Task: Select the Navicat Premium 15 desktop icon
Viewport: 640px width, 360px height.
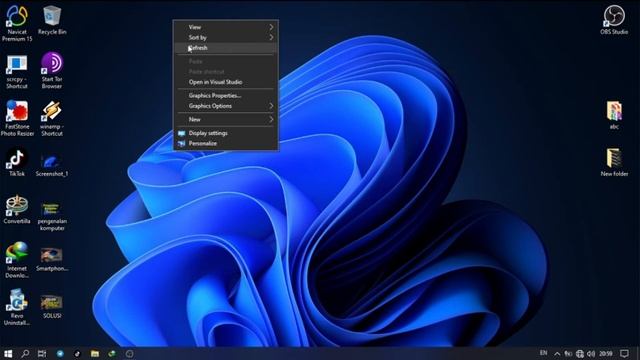Action: click(x=17, y=23)
